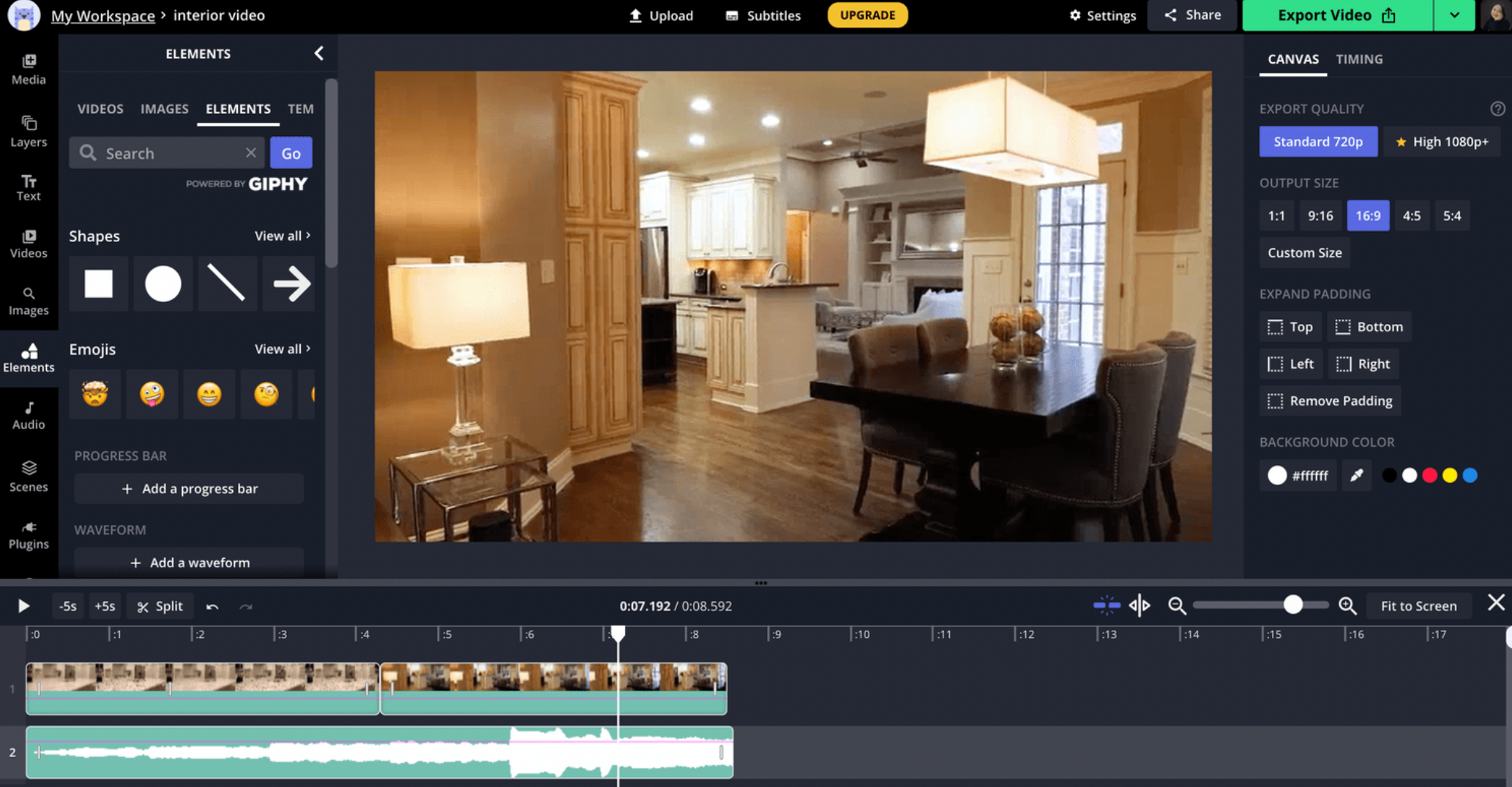The height and width of the screenshot is (787, 1512).
Task: Set output size to 5:4
Action: tap(1452, 216)
